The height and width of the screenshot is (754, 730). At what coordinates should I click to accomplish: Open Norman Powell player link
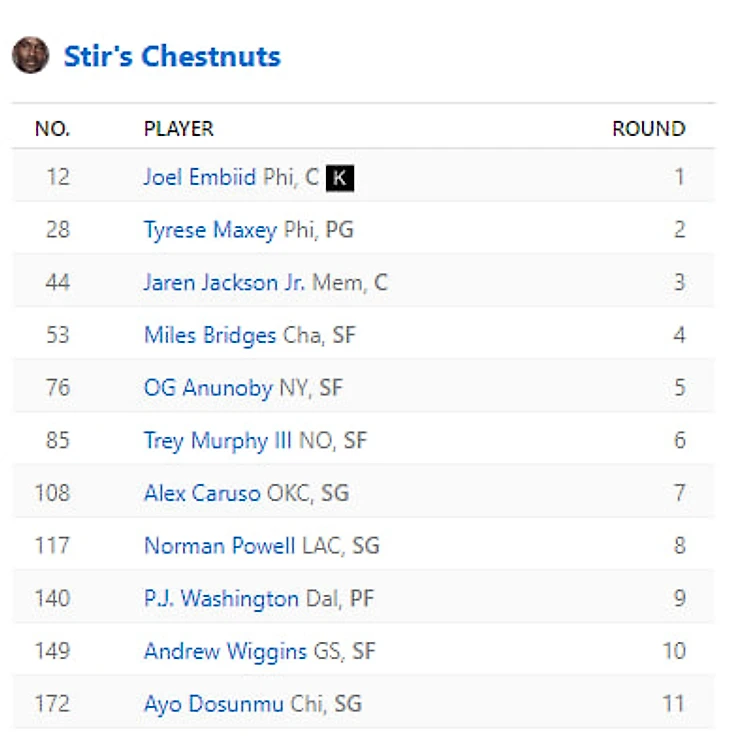coord(219,546)
